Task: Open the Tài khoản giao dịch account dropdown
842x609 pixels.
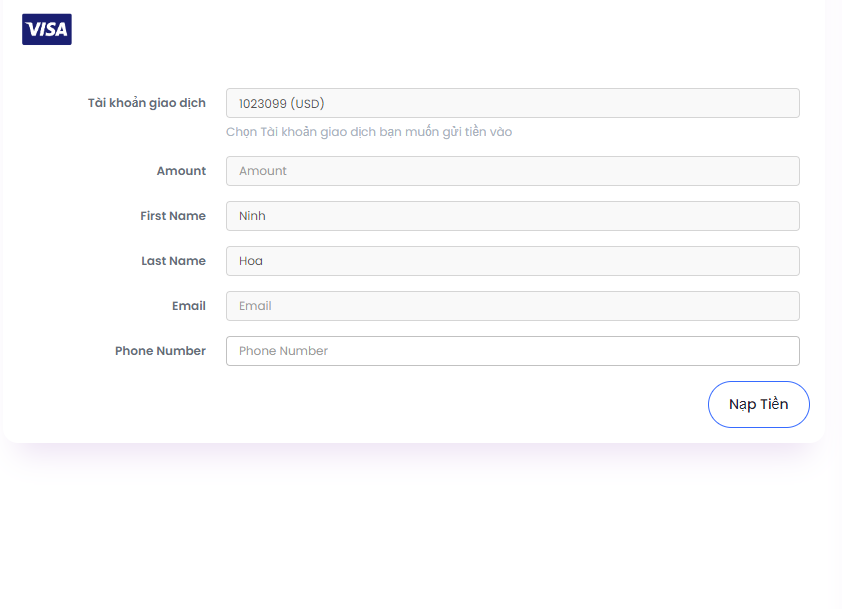Action: [513, 103]
